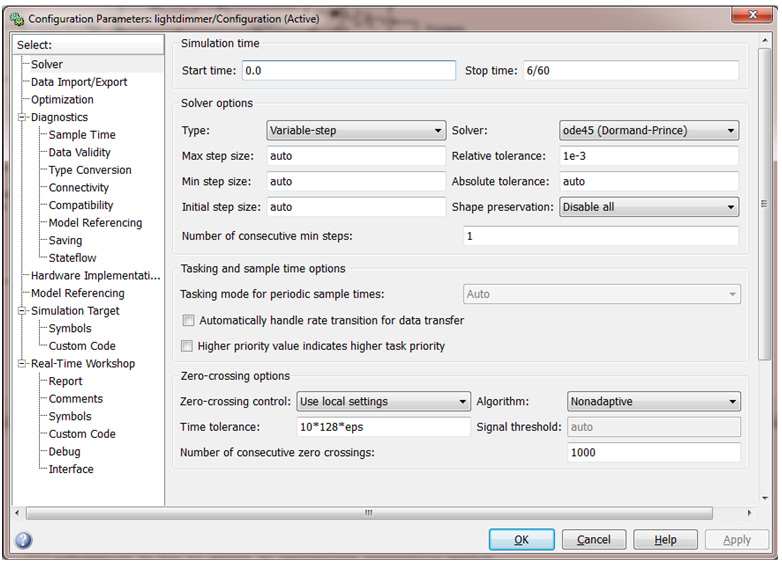Viewport: 782px width, 562px height.
Task: Select Symbols under Simulation Target
Action: click(70, 329)
